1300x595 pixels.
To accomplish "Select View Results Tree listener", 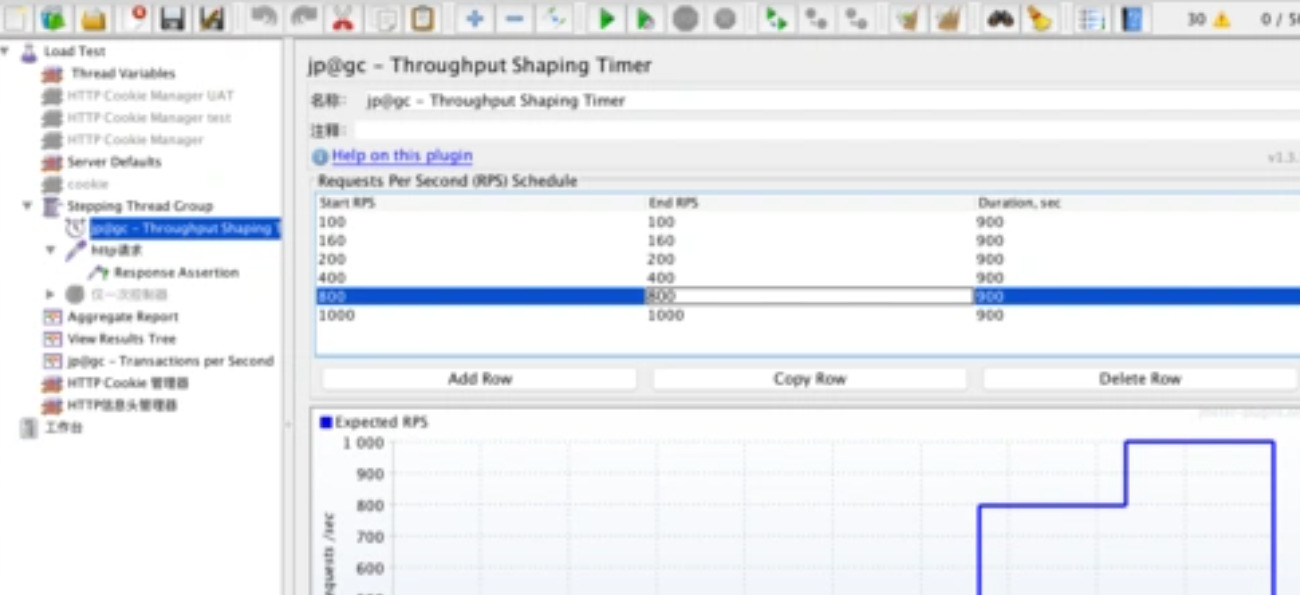I will [122, 339].
